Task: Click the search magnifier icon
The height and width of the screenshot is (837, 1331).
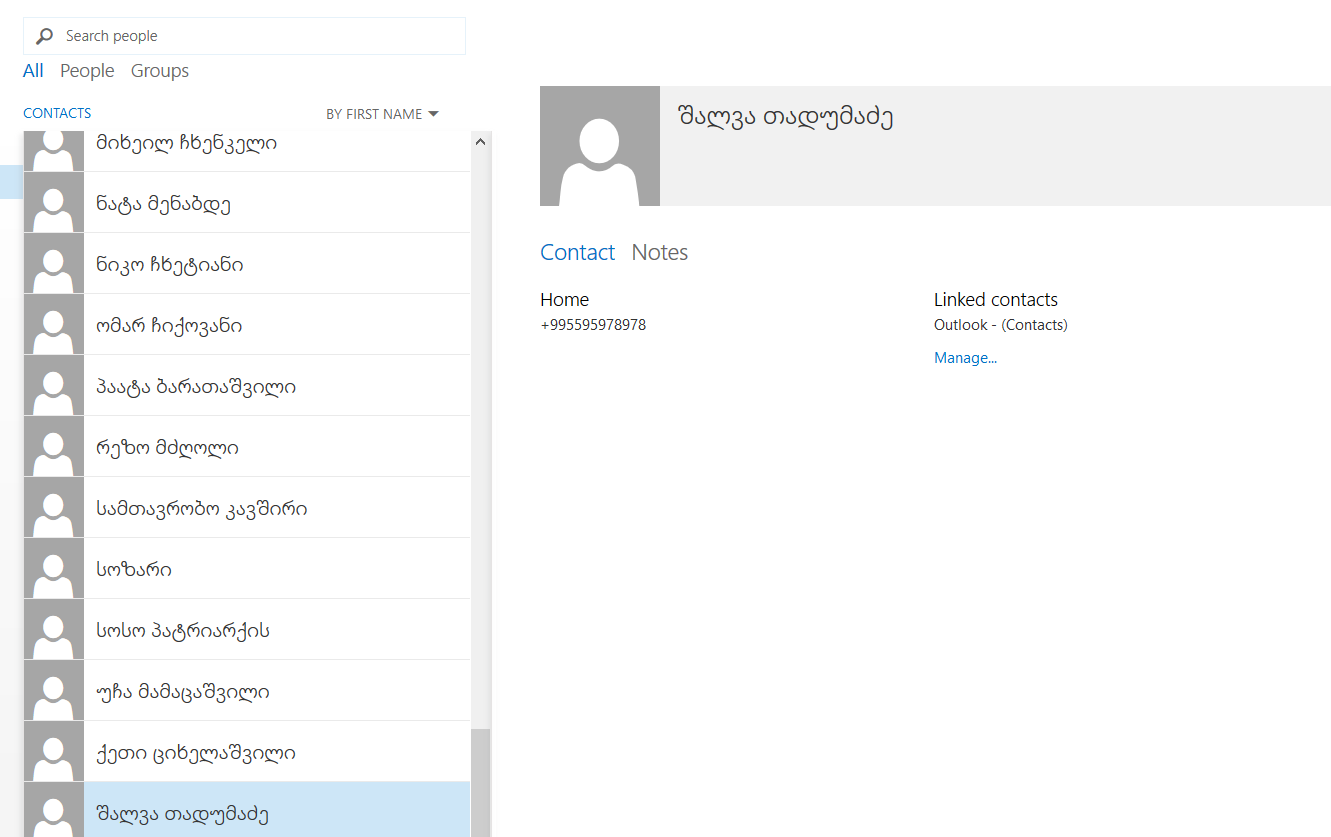Action: click(x=44, y=36)
